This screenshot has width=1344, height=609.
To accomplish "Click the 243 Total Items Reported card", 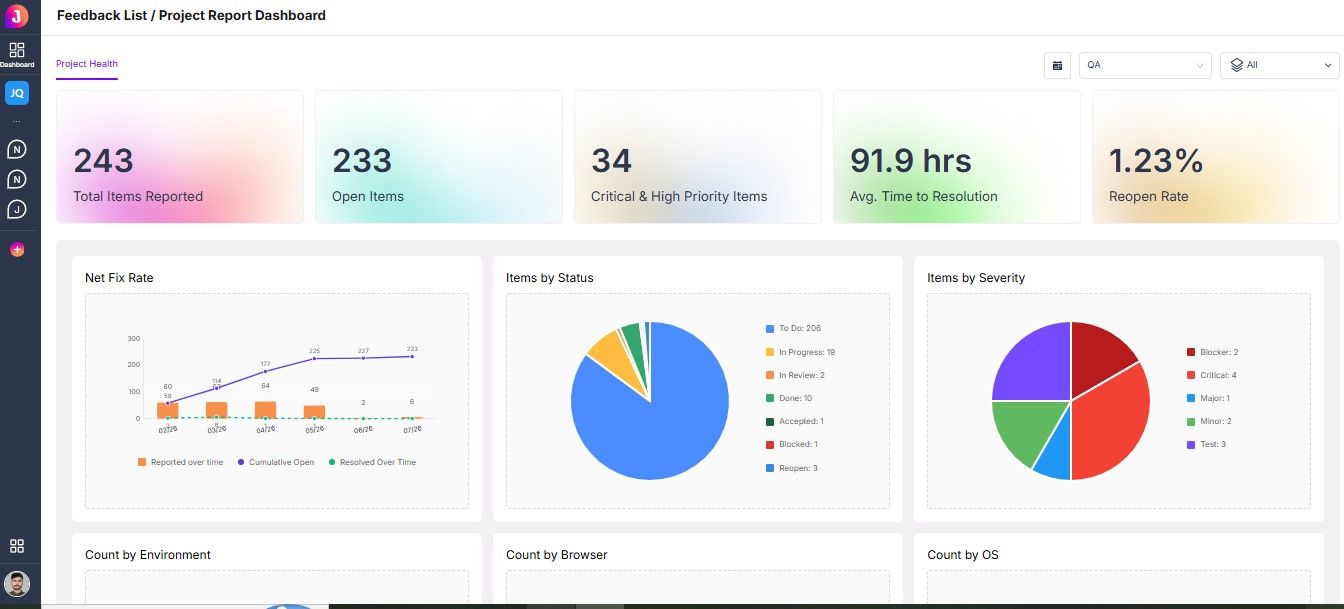I will pyautogui.click(x=180, y=157).
